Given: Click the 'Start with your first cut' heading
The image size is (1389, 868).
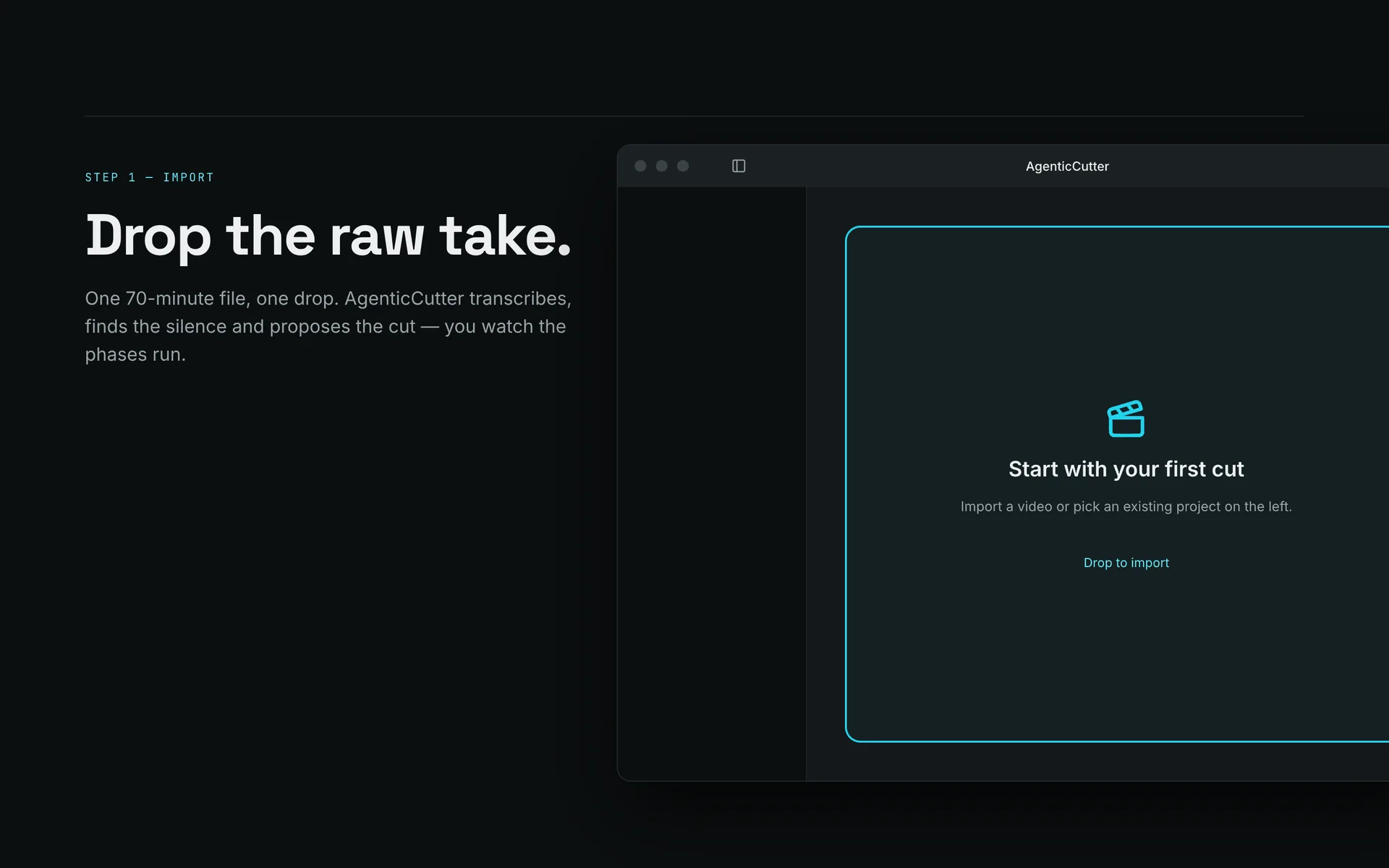Looking at the screenshot, I should point(1126,469).
